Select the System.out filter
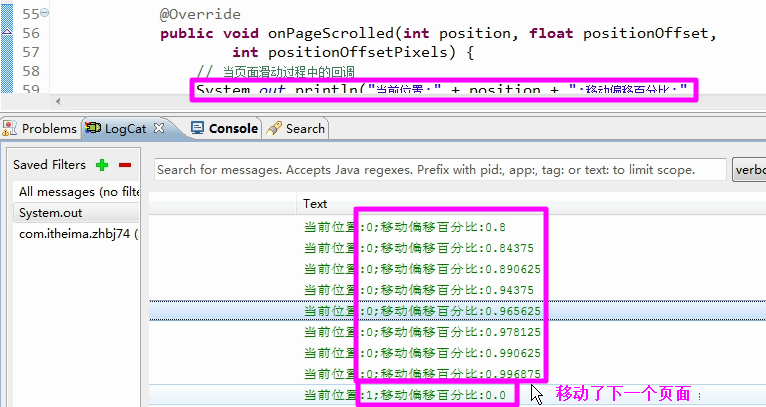Screen dimensions: 766x407 [77, 213]
